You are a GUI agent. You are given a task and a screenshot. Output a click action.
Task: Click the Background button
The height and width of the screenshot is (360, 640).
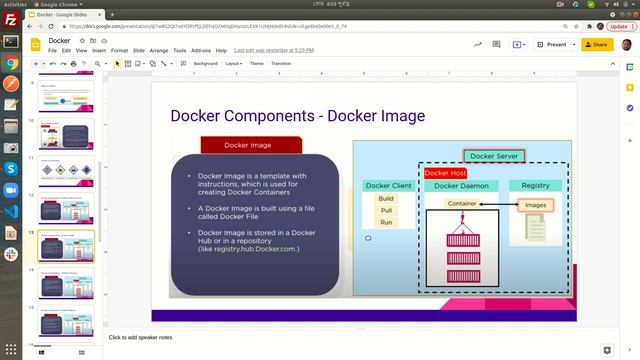(x=206, y=64)
